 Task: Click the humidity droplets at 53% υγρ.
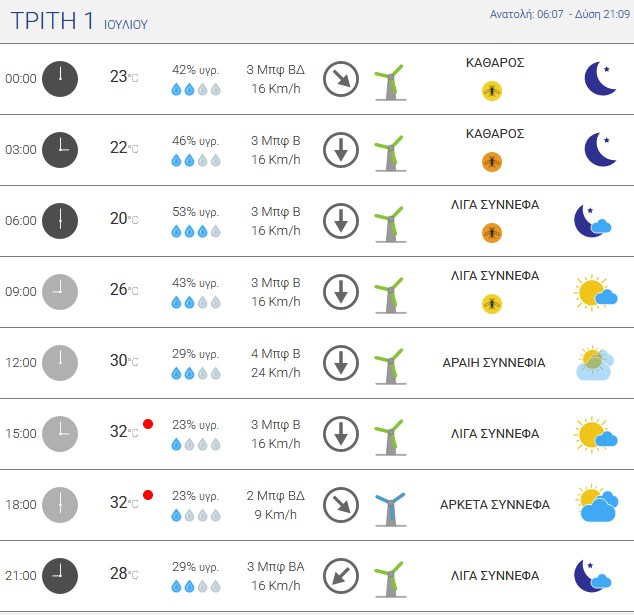196,232
